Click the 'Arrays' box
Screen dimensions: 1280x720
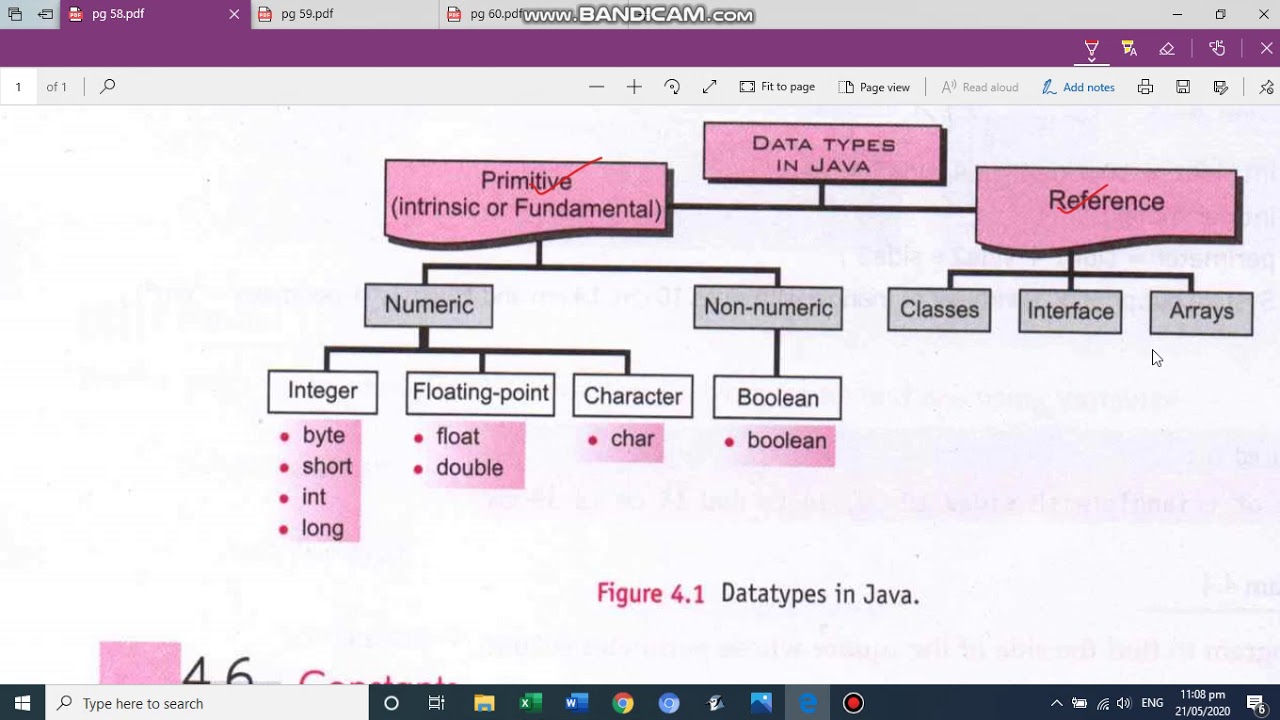pos(1201,312)
